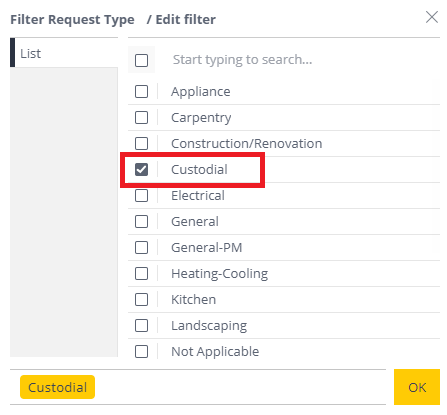Check the Heating-Cooling checkbox
447x415 pixels.
click(141, 273)
